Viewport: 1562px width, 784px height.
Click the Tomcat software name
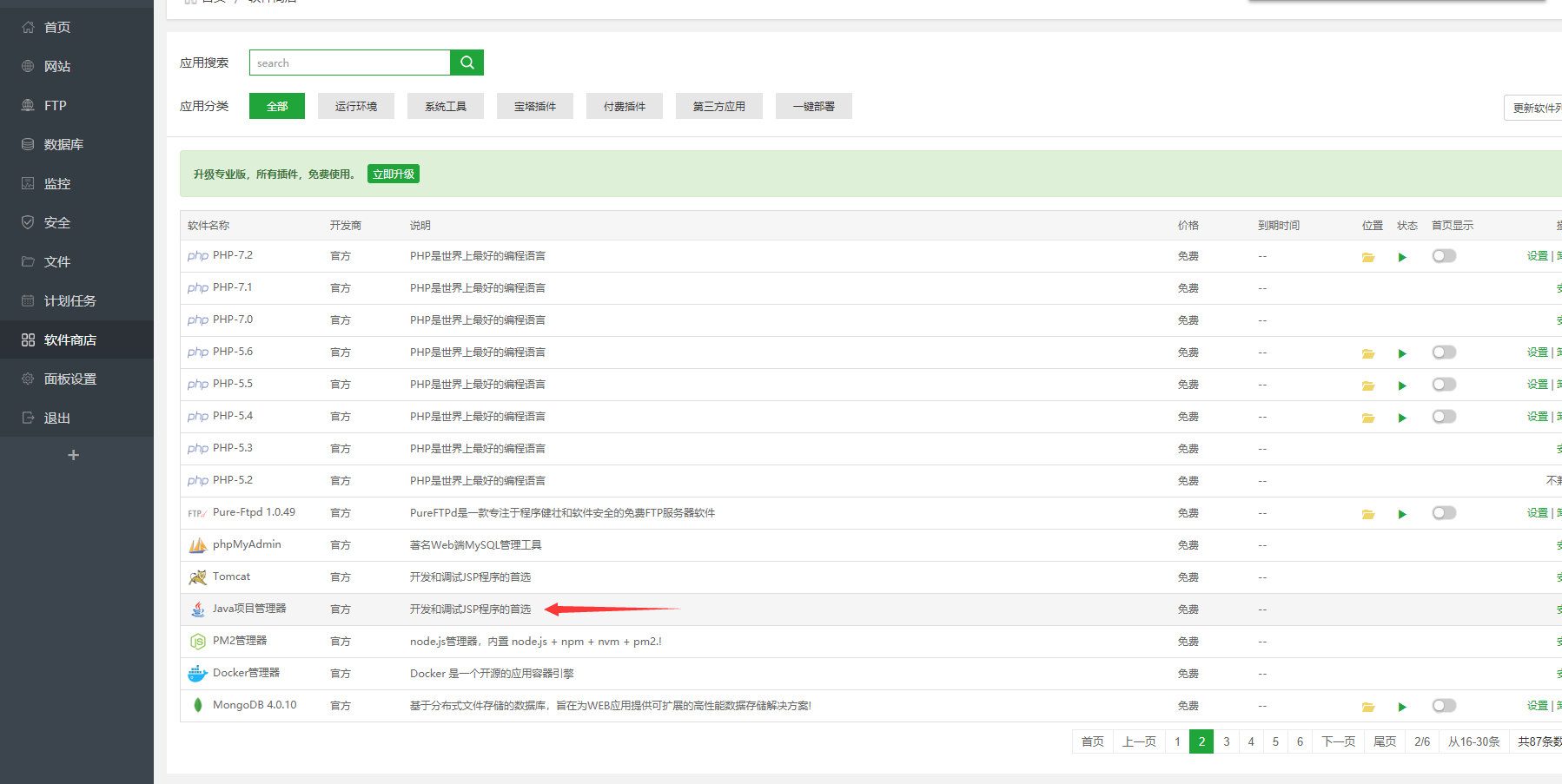click(231, 576)
